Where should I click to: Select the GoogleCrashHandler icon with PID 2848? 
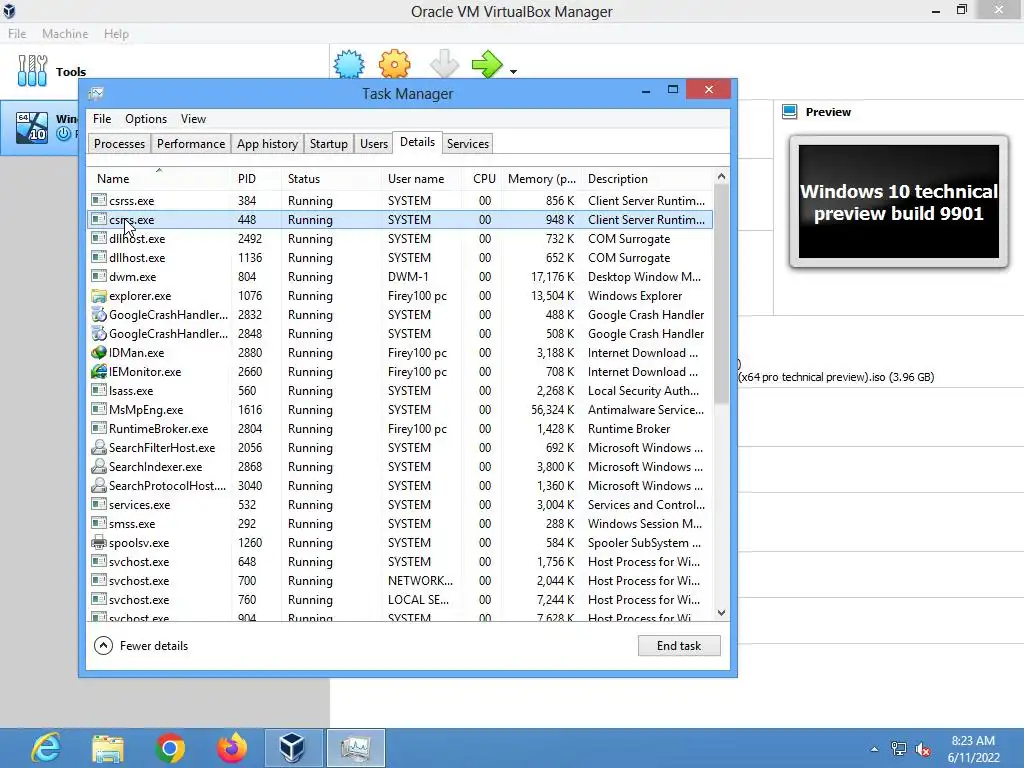[x=99, y=334]
